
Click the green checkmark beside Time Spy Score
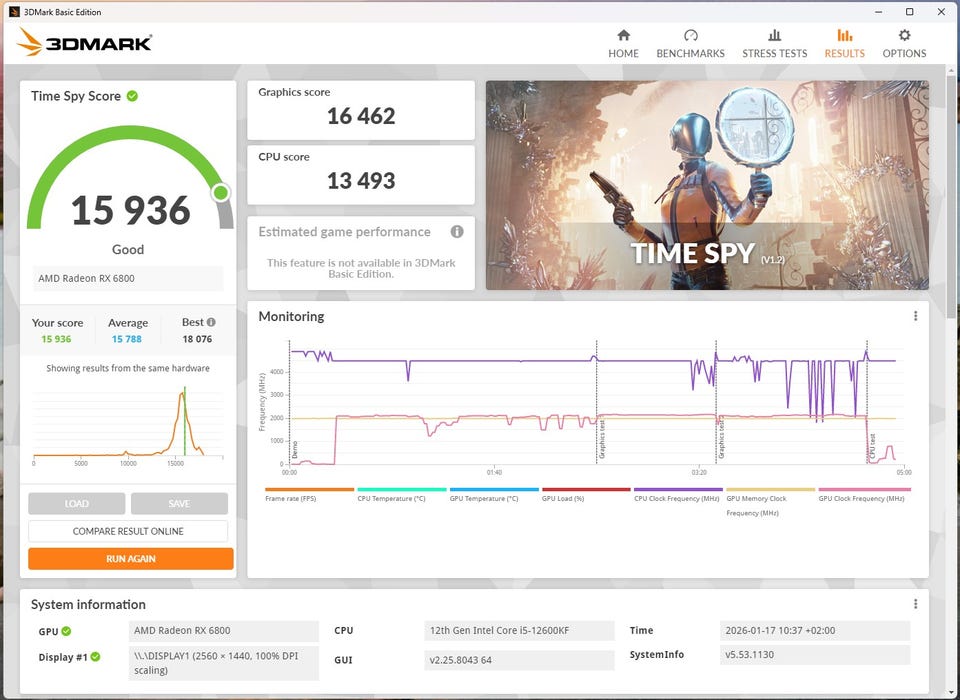(132, 96)
